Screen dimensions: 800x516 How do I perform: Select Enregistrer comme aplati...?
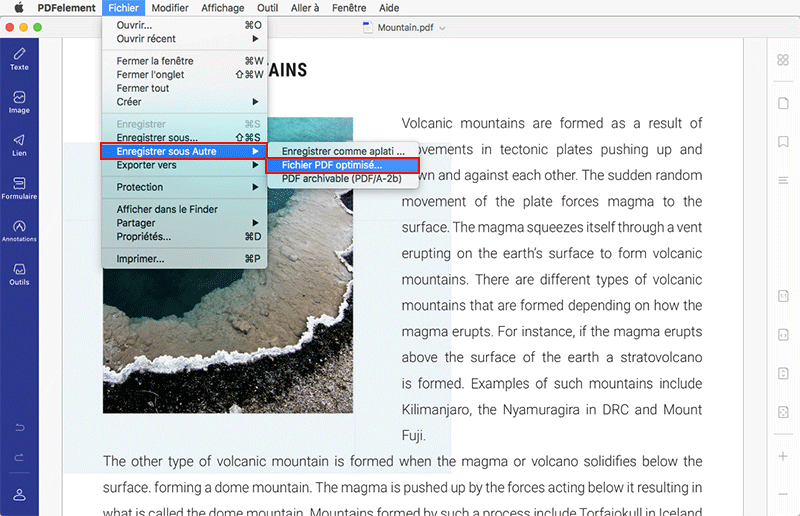point(343,151)
